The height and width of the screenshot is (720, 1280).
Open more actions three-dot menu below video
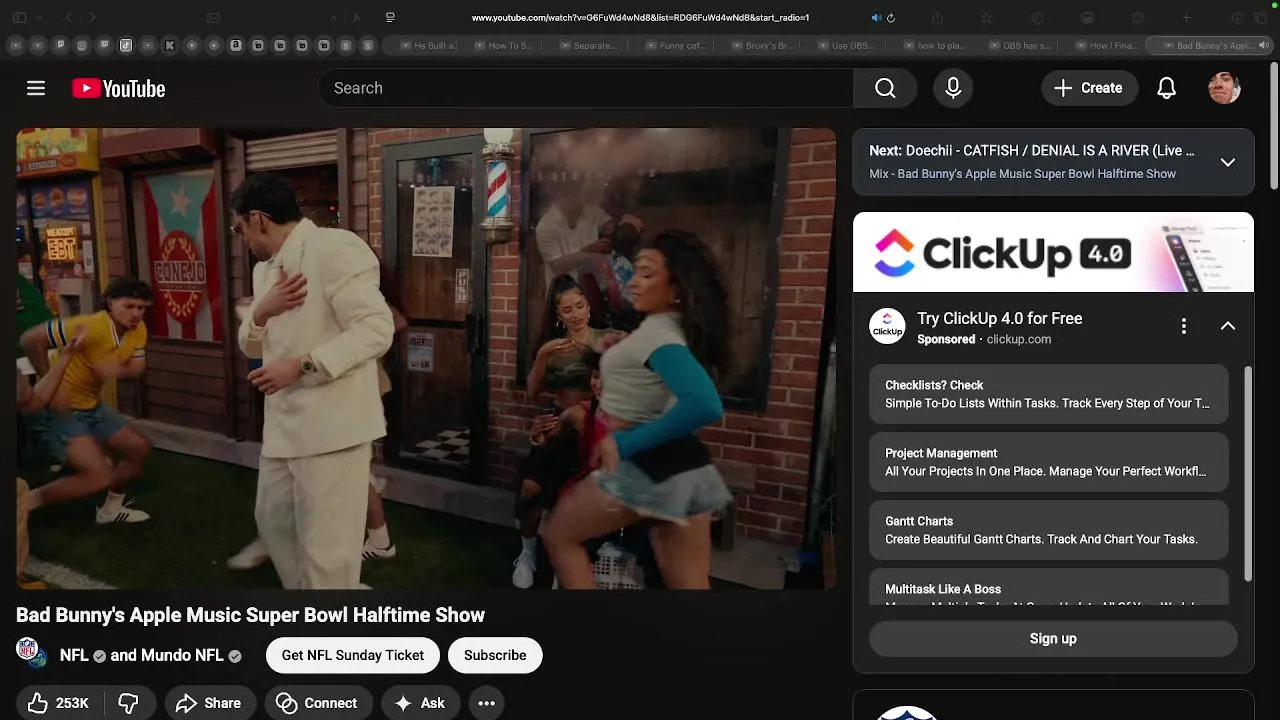[486, 703]
